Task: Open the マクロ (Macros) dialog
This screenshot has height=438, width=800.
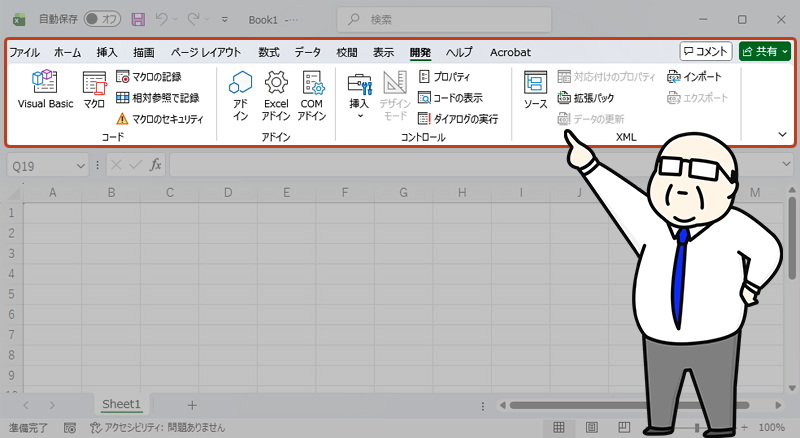Action: point(94,89)
